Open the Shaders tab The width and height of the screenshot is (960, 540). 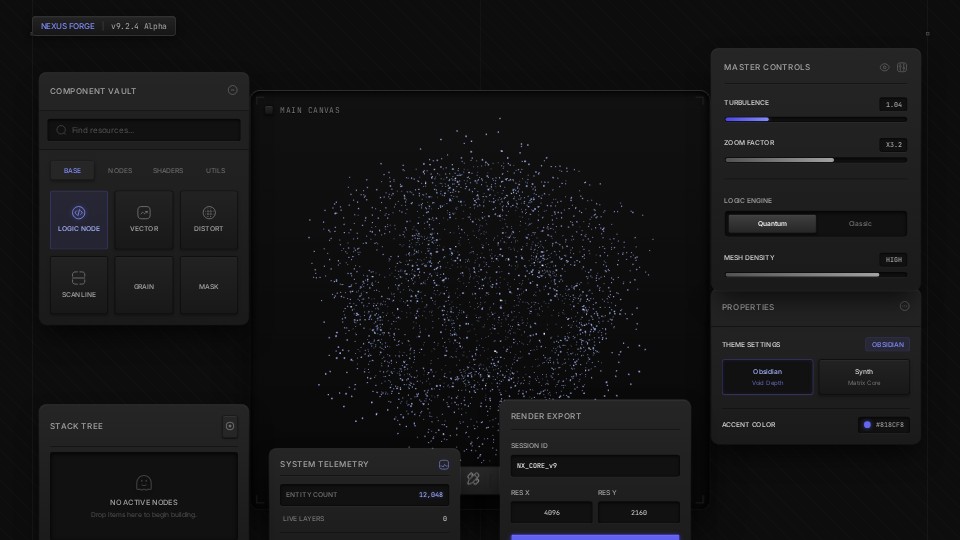[x=168, y=170]
